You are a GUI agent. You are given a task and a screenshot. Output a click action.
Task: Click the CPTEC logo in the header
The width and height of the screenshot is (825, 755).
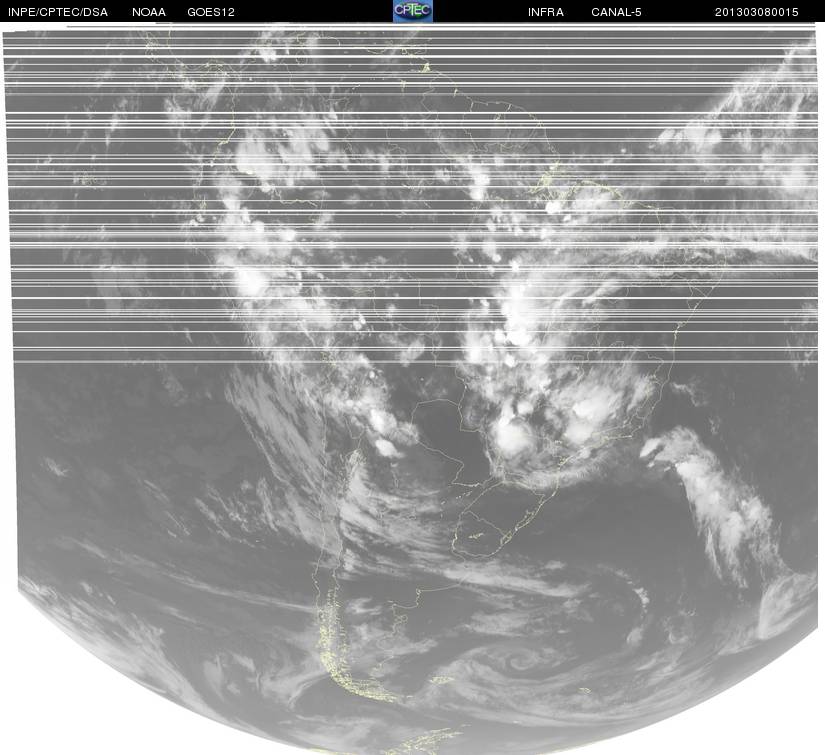(x=413, y=11)
